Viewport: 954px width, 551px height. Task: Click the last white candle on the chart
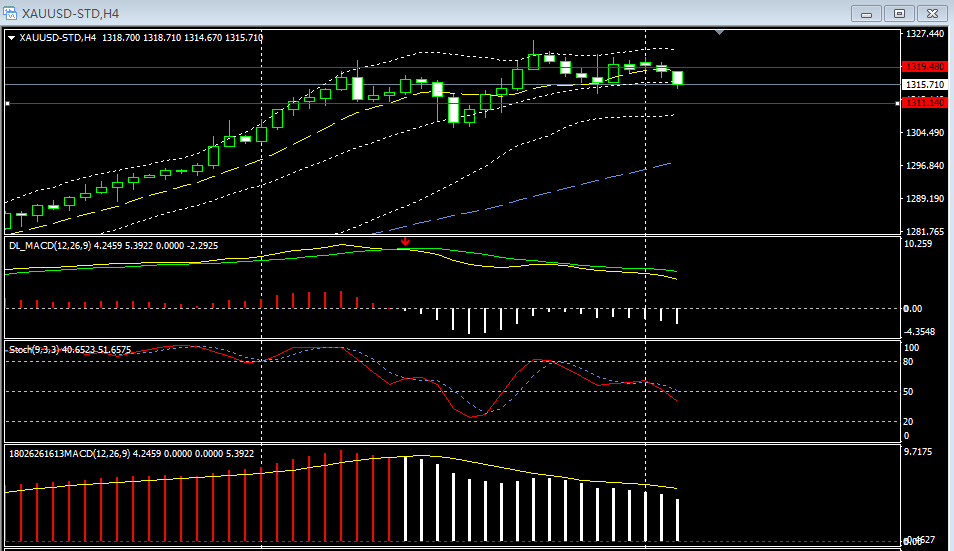click(x=678, y=78)
